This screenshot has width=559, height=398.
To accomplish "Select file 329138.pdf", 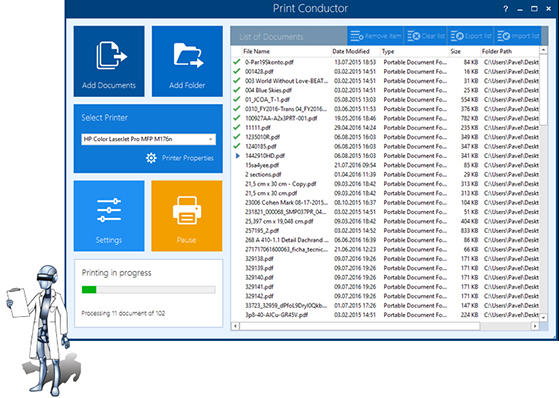I will pyautogui.click(x=259, y=259).
